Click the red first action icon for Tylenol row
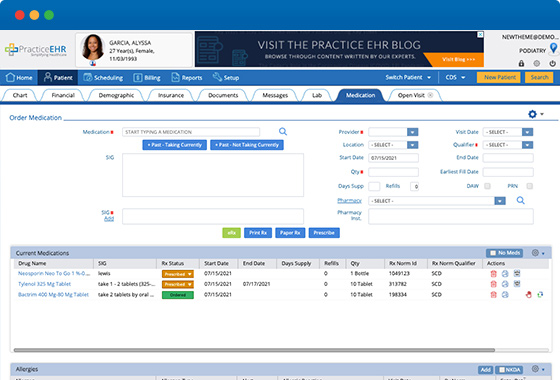560x380 pixels. point(494,284)
